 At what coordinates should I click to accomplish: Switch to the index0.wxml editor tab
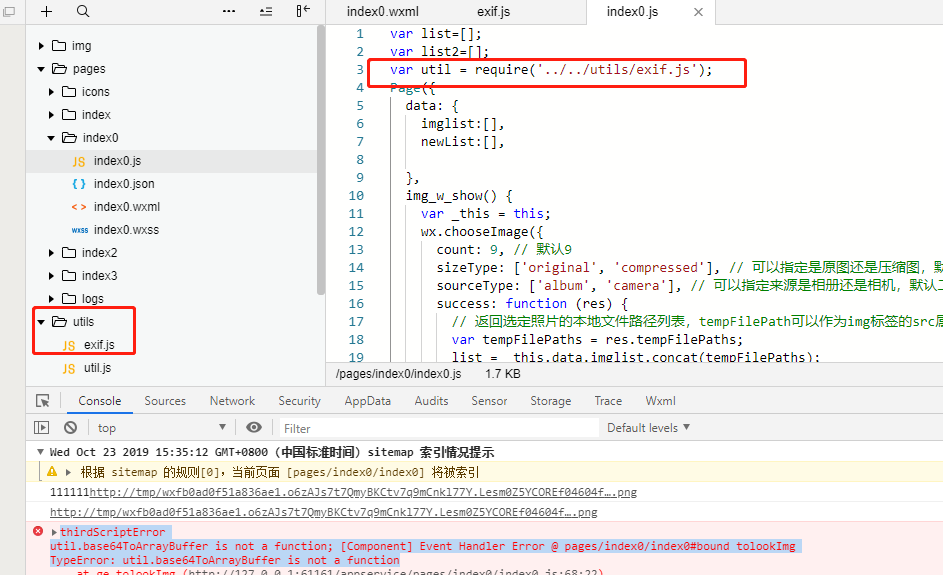[382, 12]
